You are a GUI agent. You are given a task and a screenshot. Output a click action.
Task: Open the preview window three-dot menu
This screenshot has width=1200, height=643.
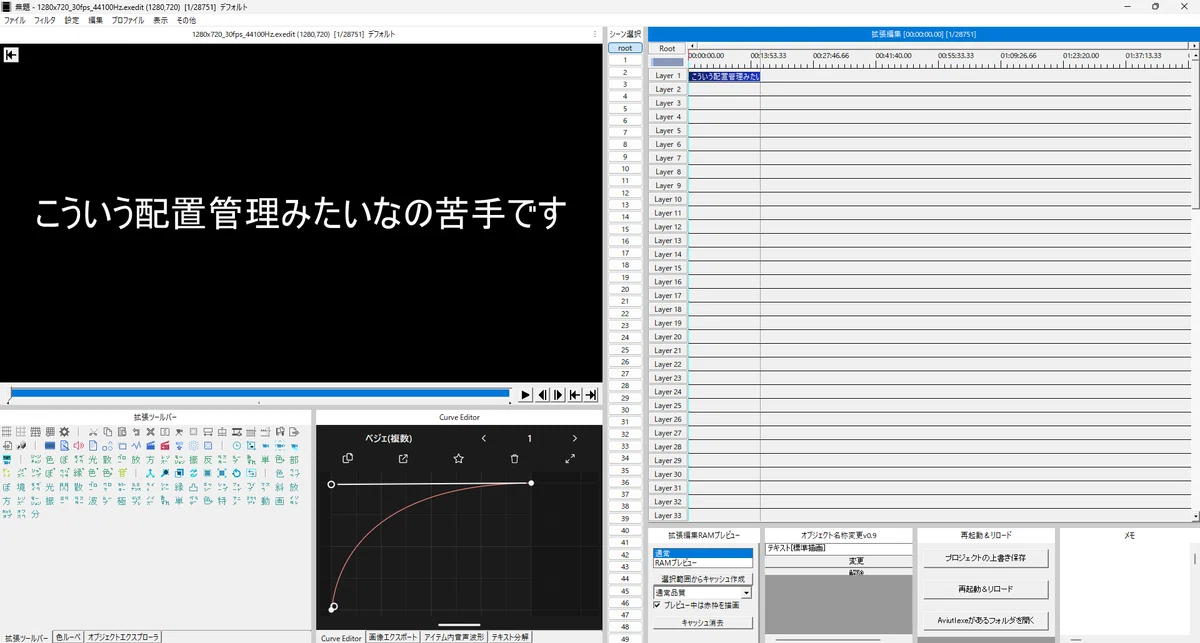coord(596,34)
